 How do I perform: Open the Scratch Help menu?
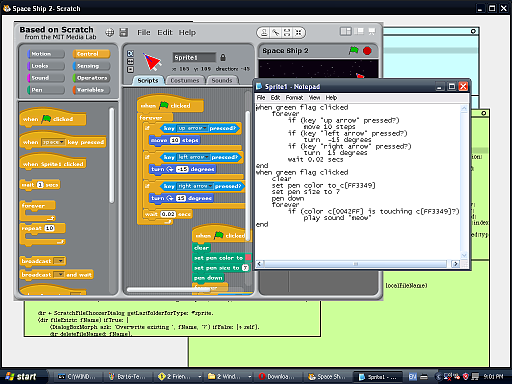pos(187,32)
